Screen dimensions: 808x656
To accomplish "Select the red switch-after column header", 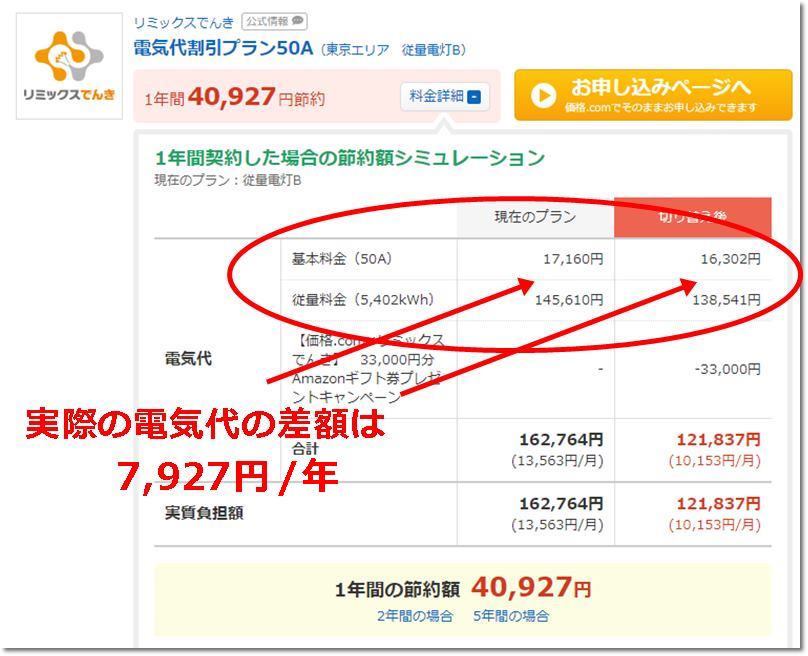I will pos(693,217).
